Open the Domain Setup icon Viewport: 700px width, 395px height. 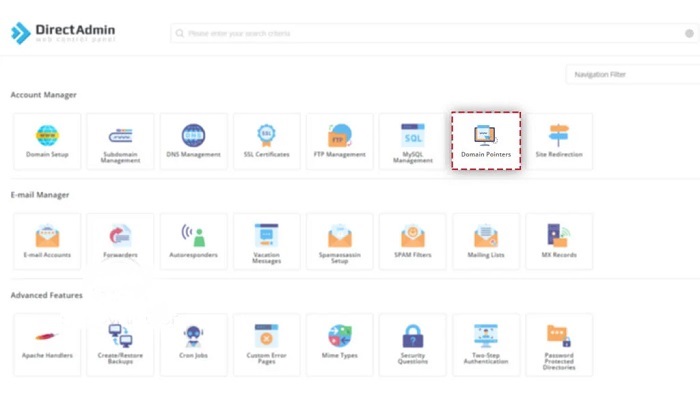click(x=47, y=141)
